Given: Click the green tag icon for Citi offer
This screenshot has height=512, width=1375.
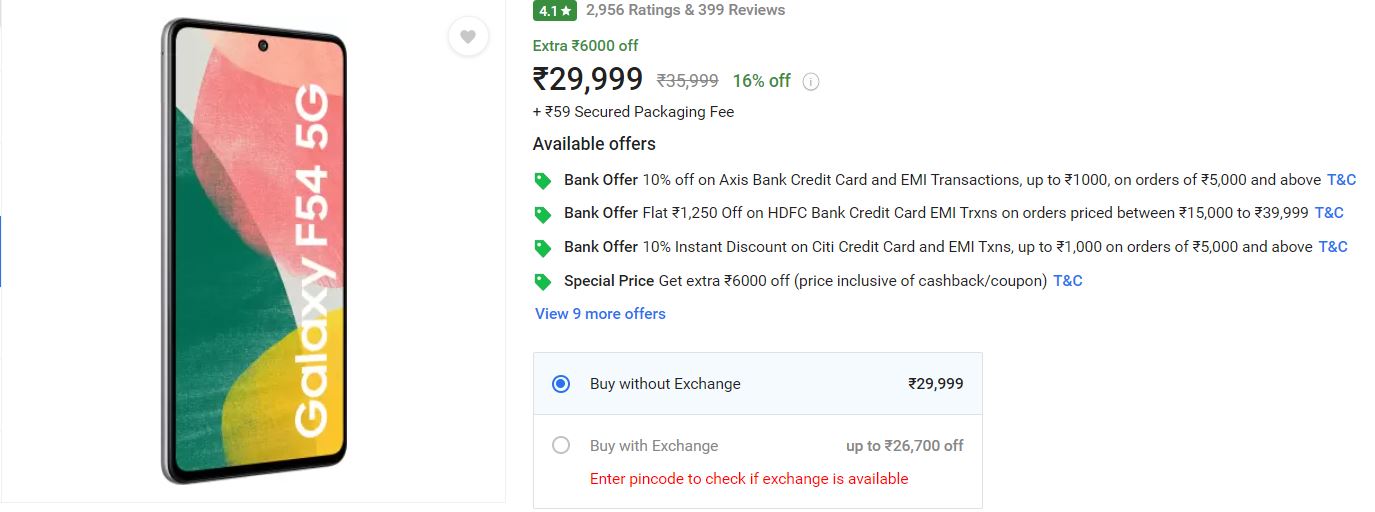Looking at the screenshot, I should [543, 248].
